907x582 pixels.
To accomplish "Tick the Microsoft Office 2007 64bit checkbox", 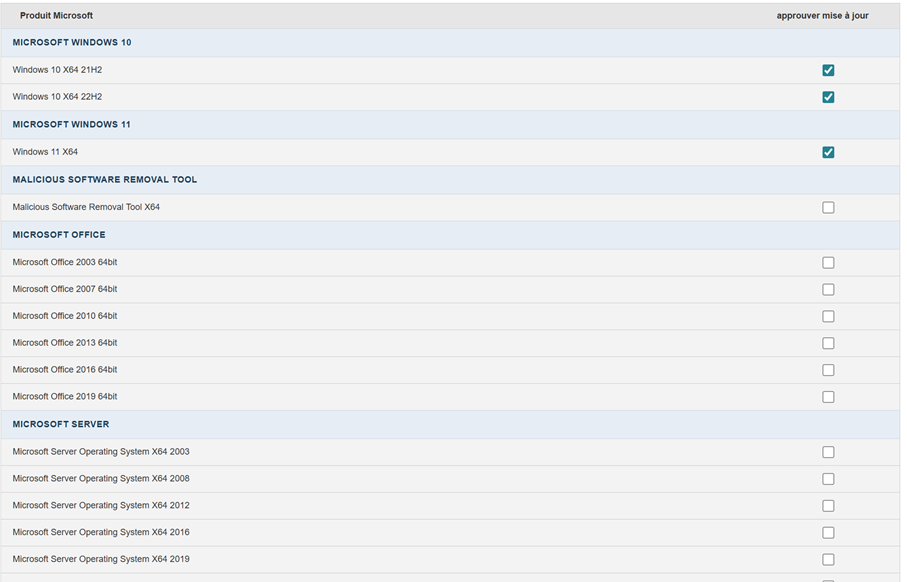I will click(828, 290).
